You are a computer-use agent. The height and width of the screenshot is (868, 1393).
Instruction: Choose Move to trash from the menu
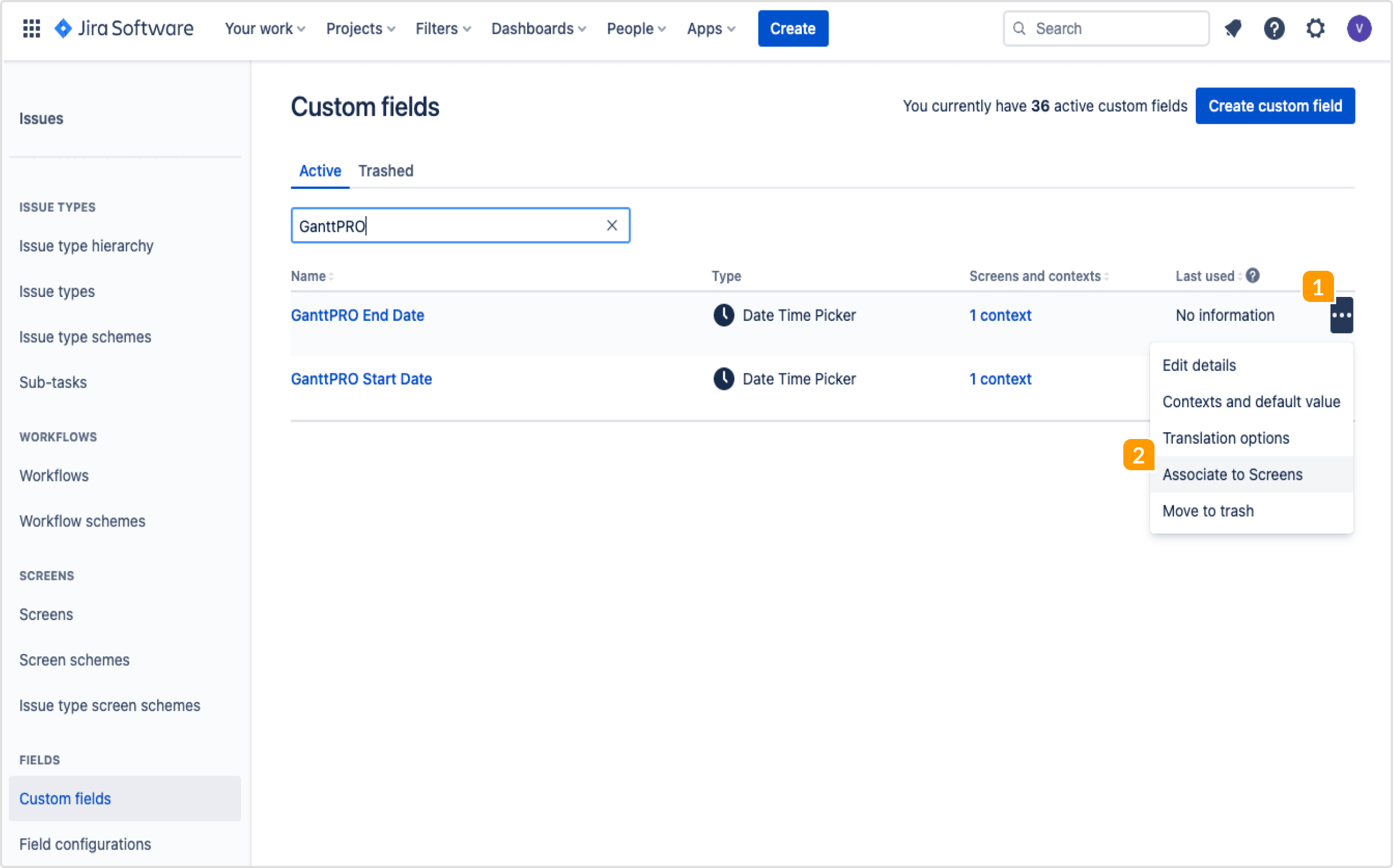coord(1208,510)
